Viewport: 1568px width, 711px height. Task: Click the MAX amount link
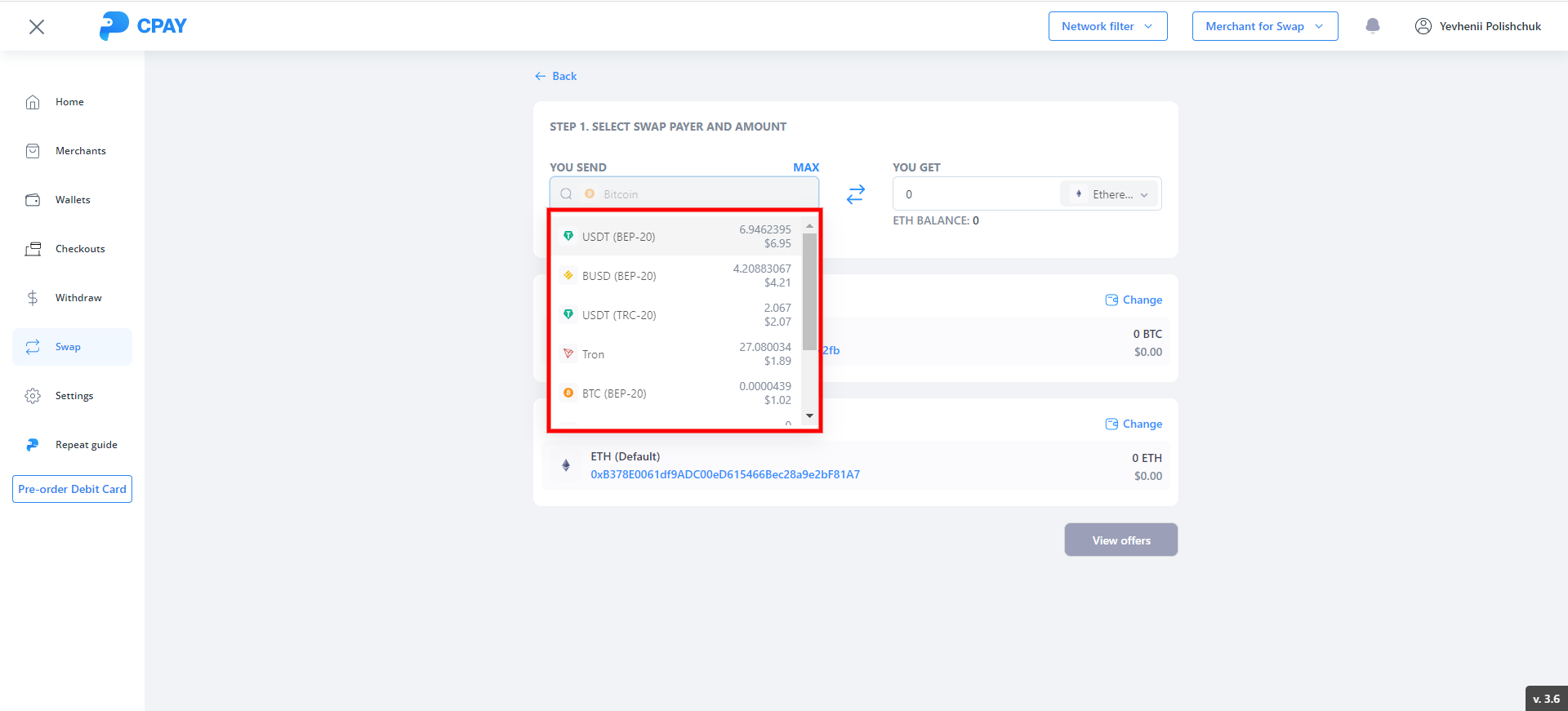(805, 167)
